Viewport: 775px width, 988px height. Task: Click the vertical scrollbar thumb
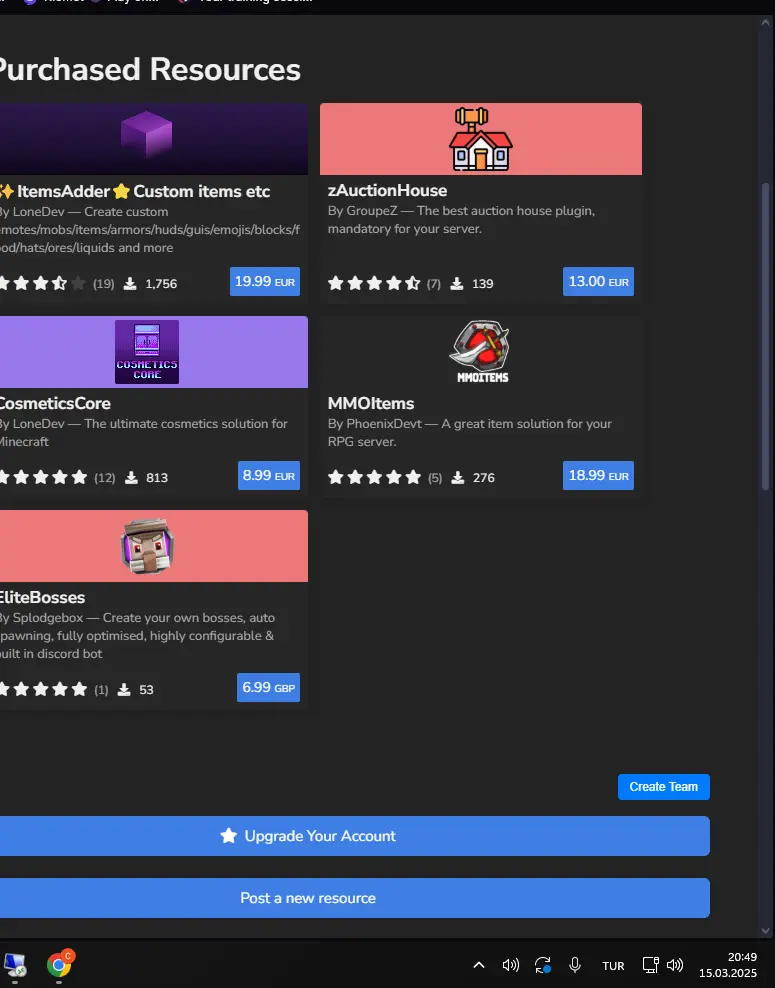766,337
